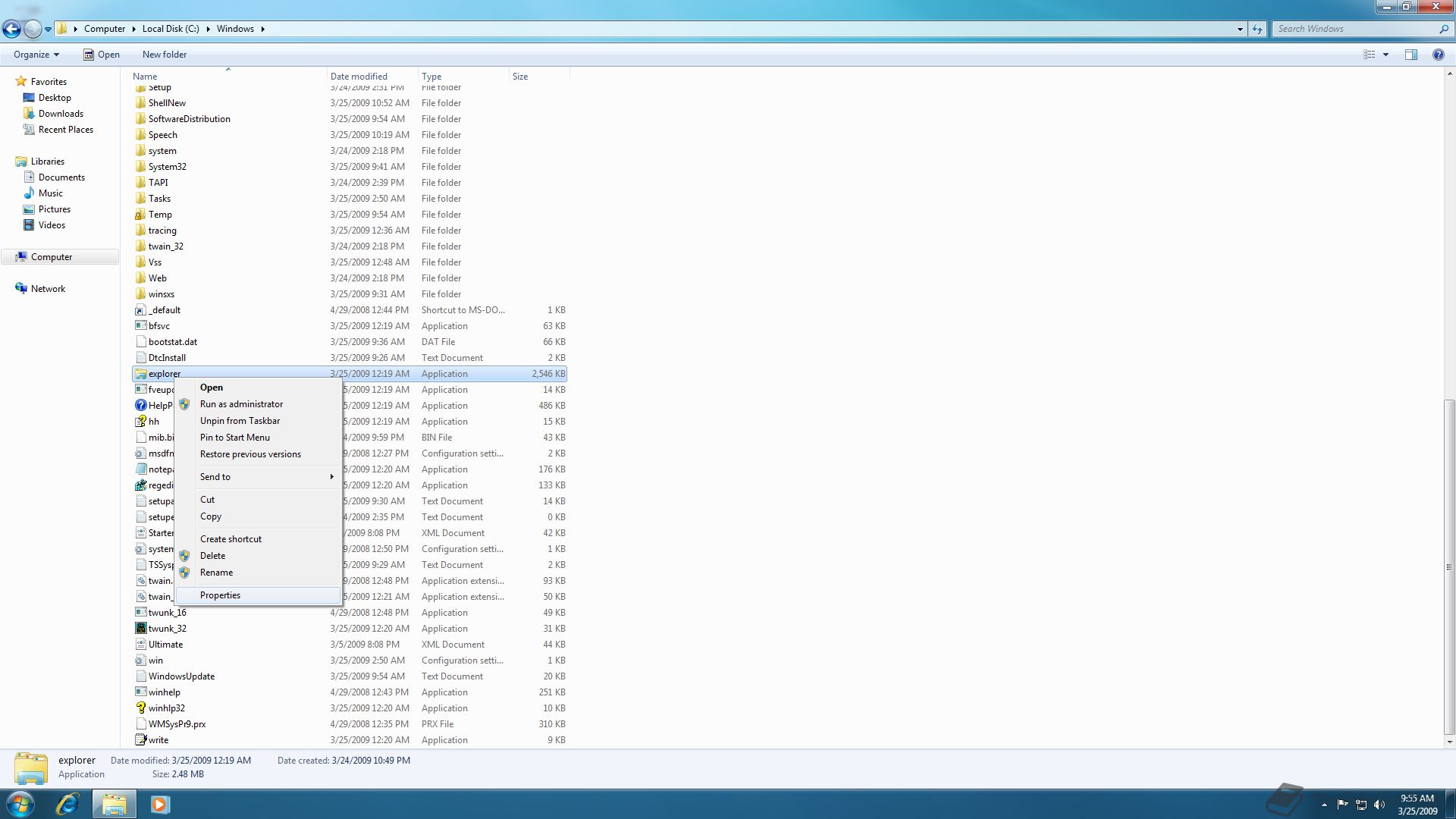Click the change view icon
The image size is (1456, 819).
point(1370,55)
